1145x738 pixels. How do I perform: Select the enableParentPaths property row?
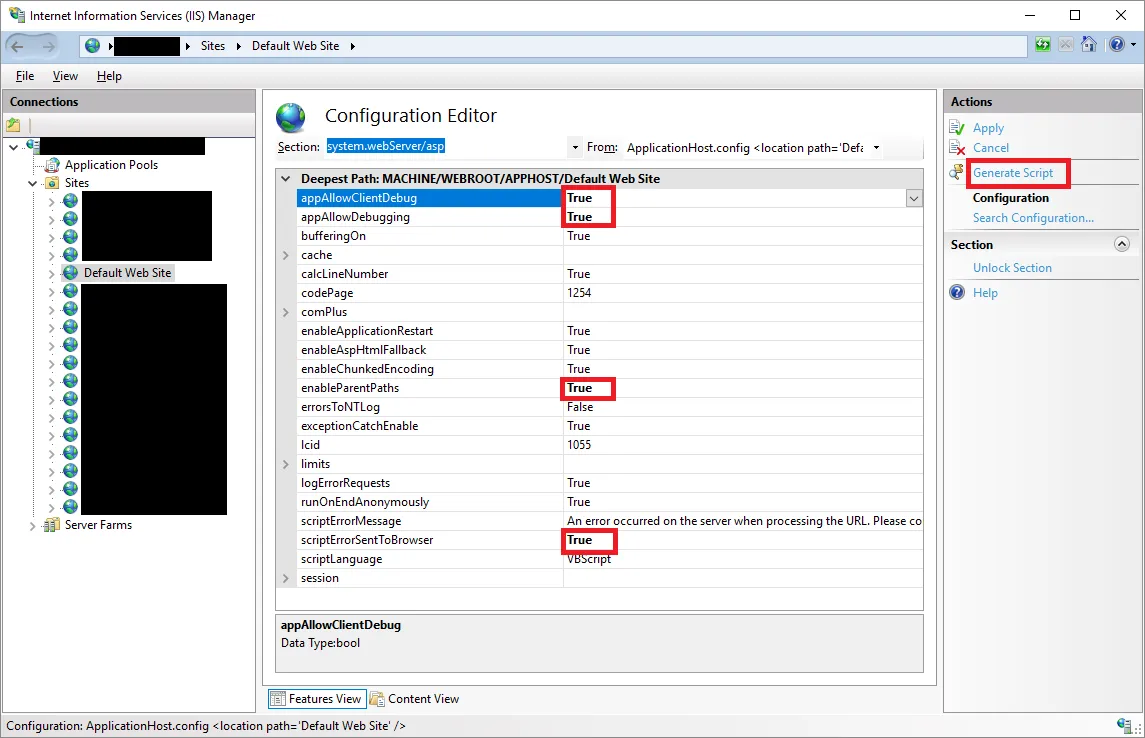pos(610,388)
